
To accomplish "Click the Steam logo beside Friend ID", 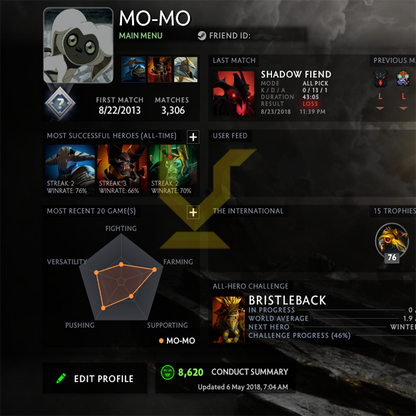I will pos(202,36).
